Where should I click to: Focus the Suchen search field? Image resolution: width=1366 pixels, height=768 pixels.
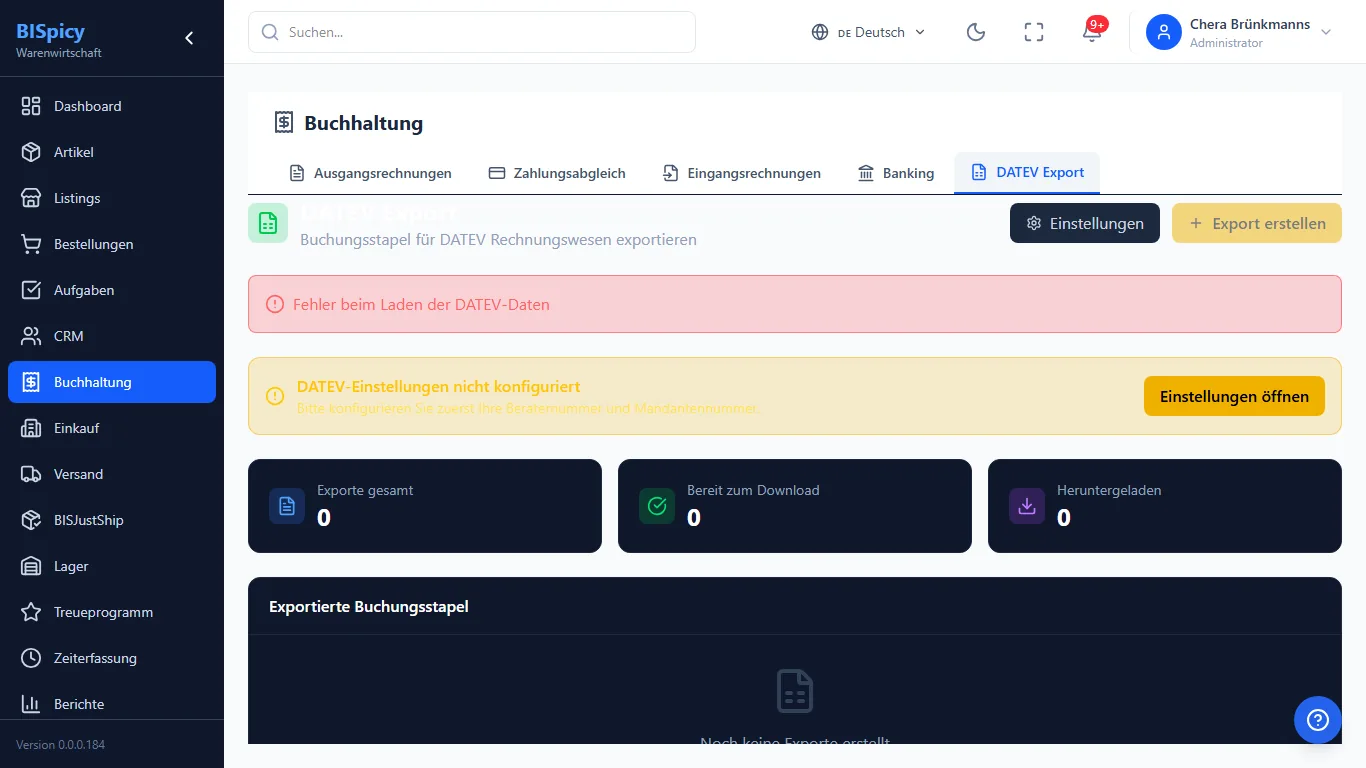click(472, 32)
